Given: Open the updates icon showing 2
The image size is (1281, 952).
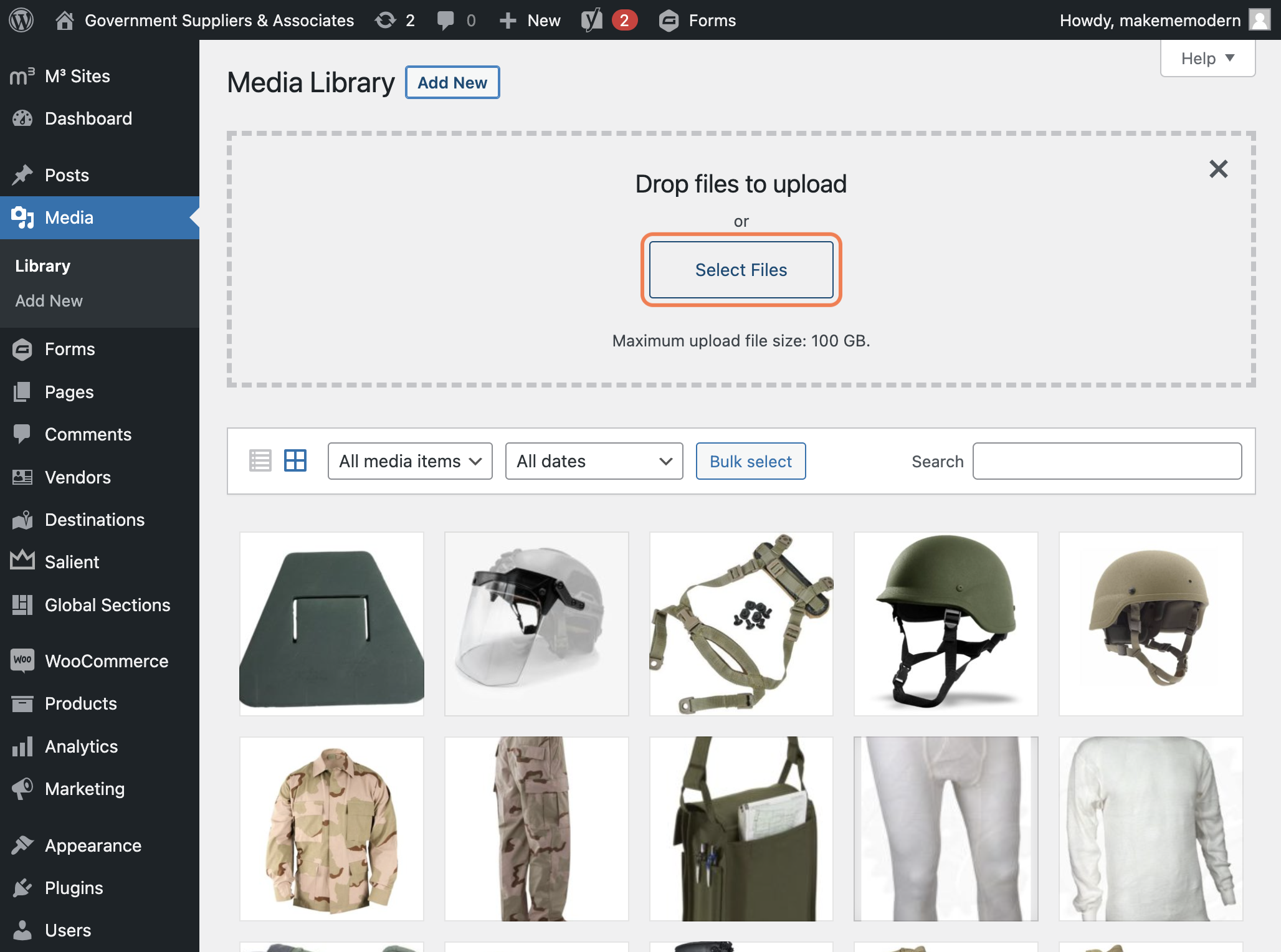Looking at the screenshot, I should (x=395, y=20).
